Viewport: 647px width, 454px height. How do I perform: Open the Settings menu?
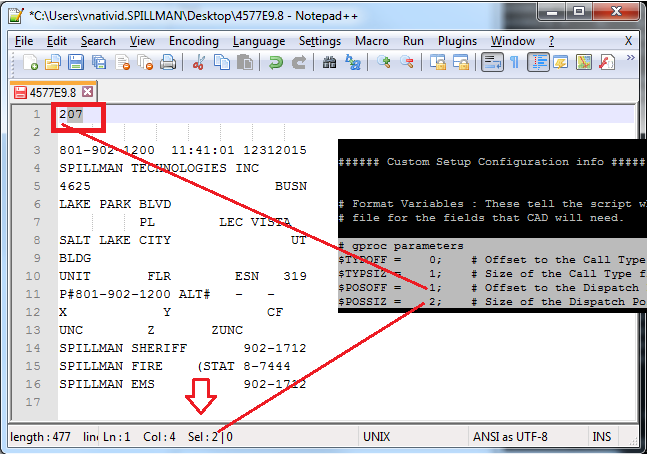[320, 41]
